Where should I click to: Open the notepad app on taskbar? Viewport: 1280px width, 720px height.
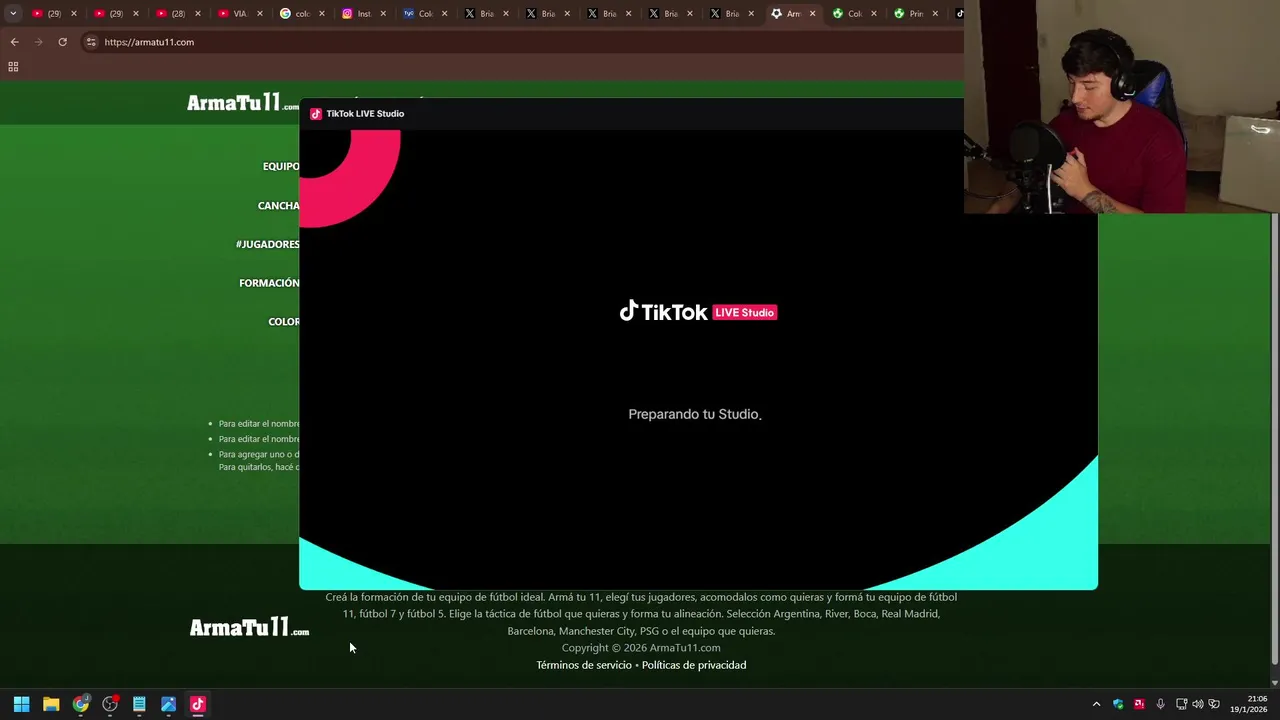coord(139,704)
